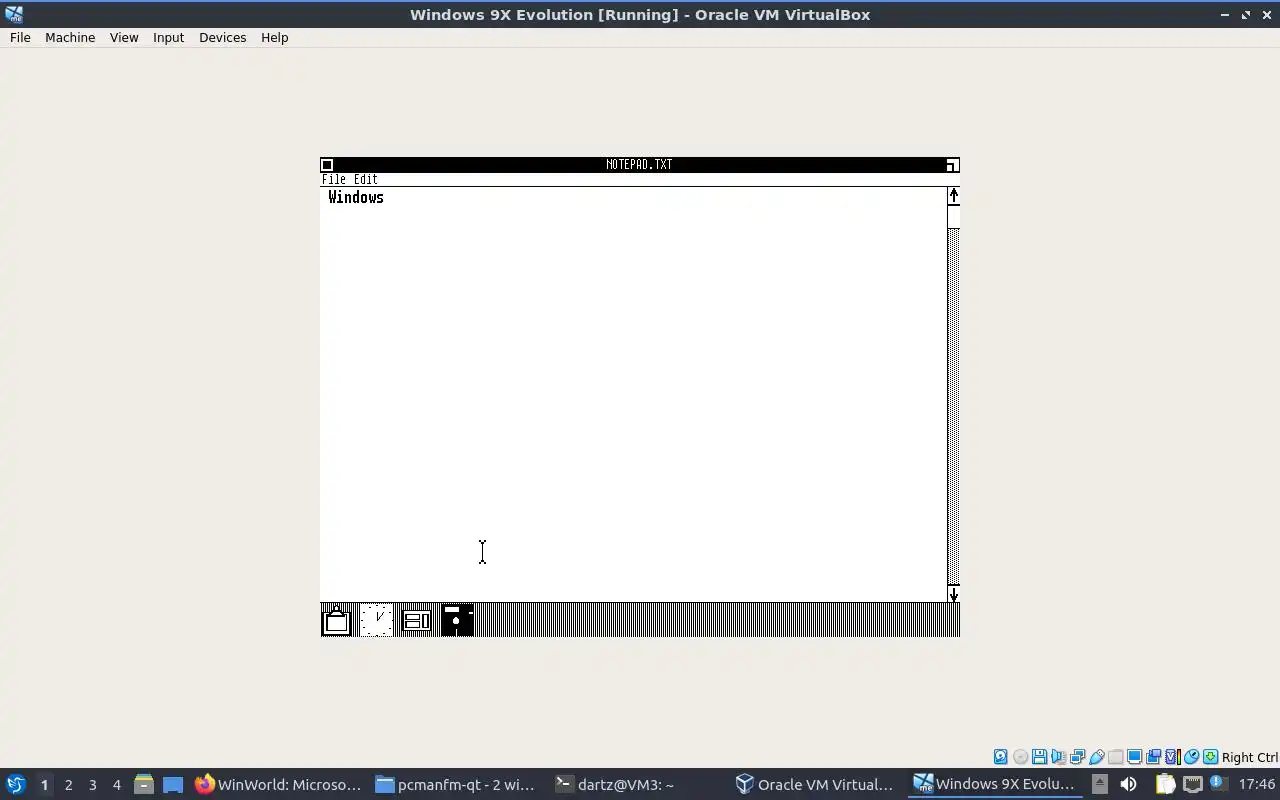The height and width of the screenshot is (800, 1280).
Task: Click VirtualBox floppy disk indicator
Action: pyautogui.click(x=1039, y=757)
